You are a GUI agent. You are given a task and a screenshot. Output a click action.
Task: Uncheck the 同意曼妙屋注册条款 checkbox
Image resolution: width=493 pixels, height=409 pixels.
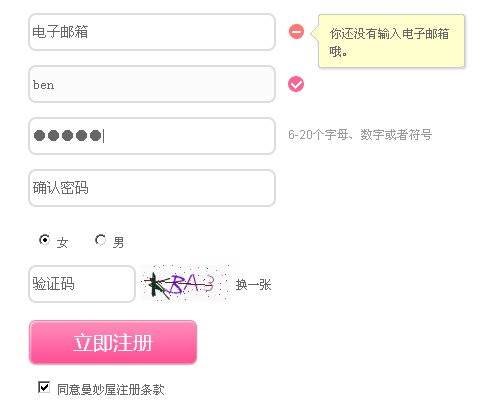click(44, 387)
